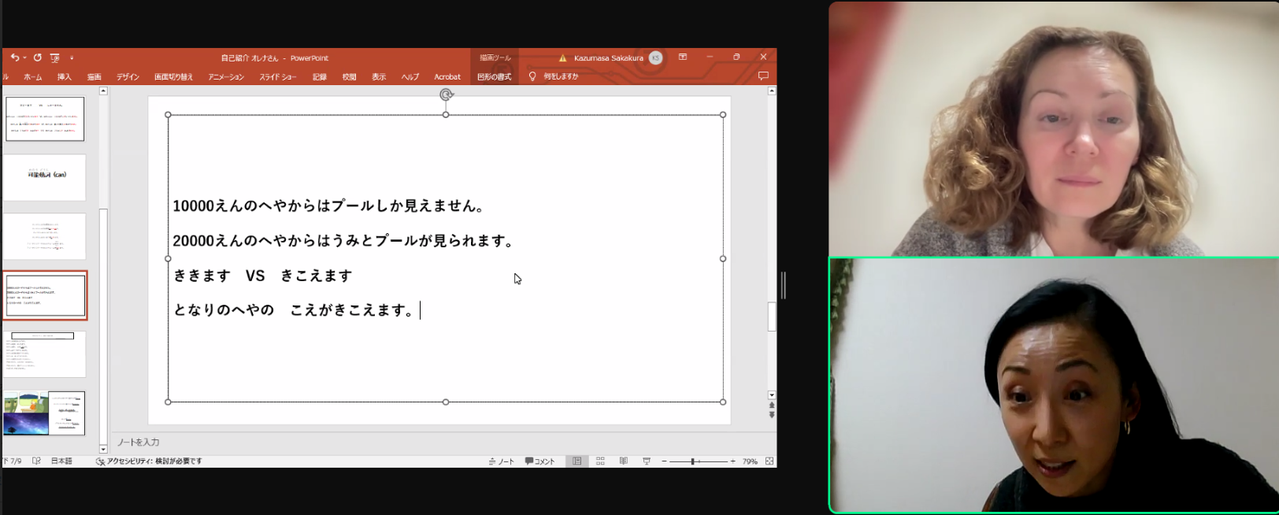Click the Next Slide double-arrow button
Image resolution: width=1279 pixels, height=515 pixels.
click(772, 414)
